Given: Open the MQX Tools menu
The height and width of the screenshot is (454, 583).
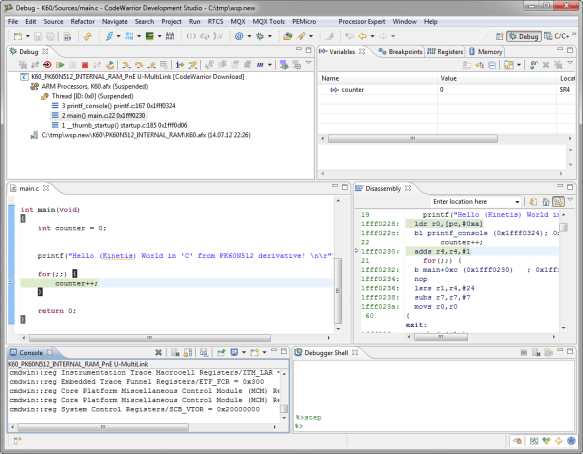Looking at the screenshot, I should [268, 22].
